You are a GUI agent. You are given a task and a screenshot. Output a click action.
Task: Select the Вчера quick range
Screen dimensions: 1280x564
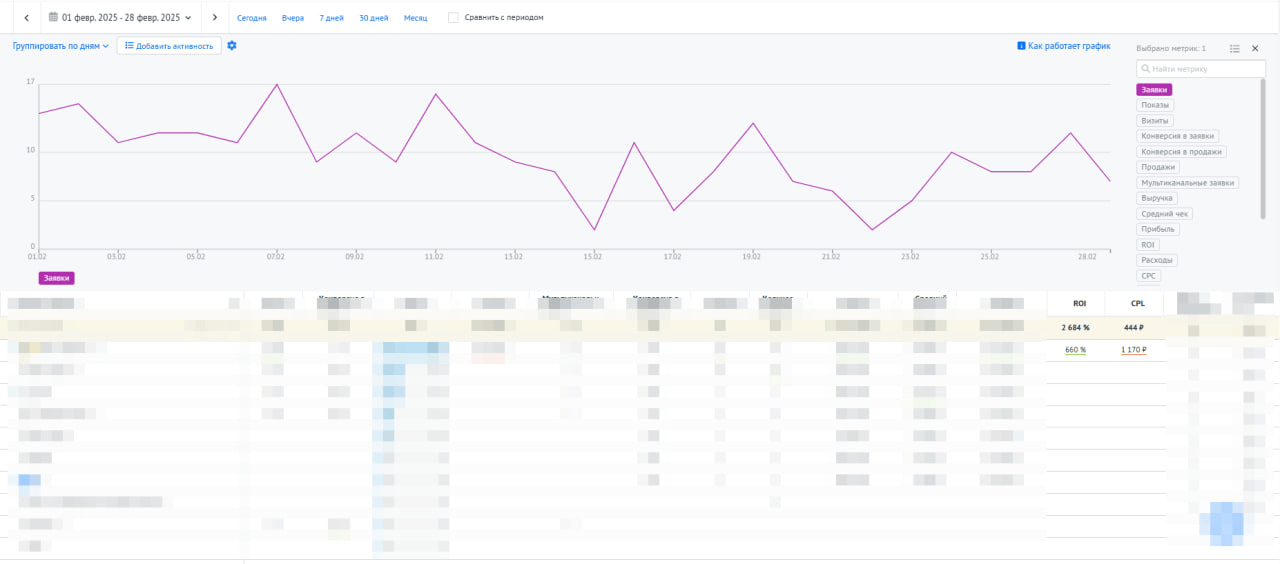[x=293, y=18]
